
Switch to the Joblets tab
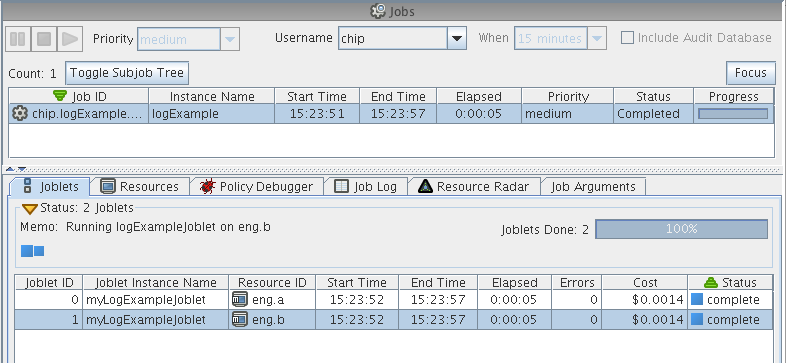pyautogui.click(x=50, y=187)
